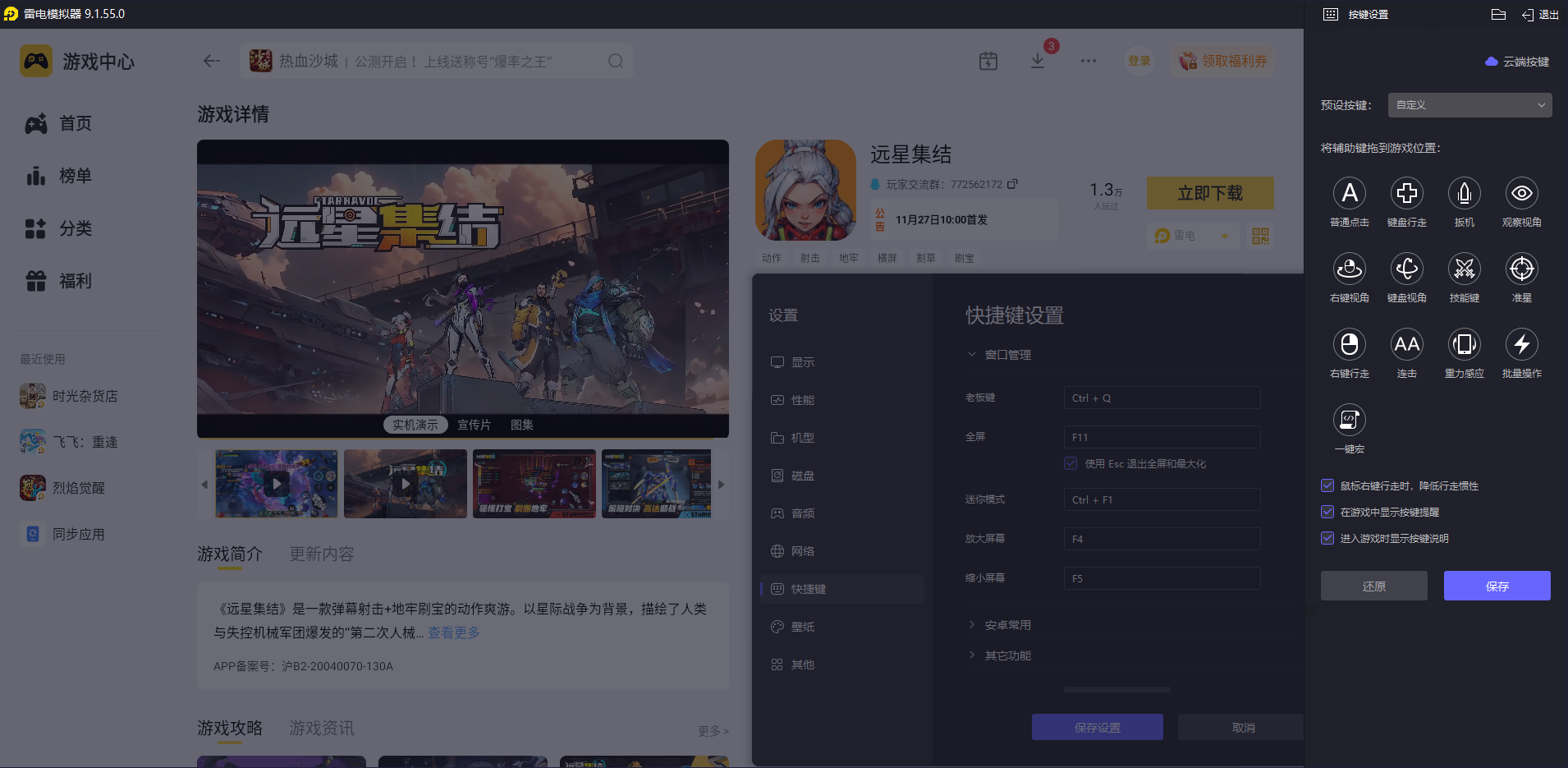
Task: Toggle 使用 Esc 退出全屏和最大化 option
Action: [x=1071, y=462]
